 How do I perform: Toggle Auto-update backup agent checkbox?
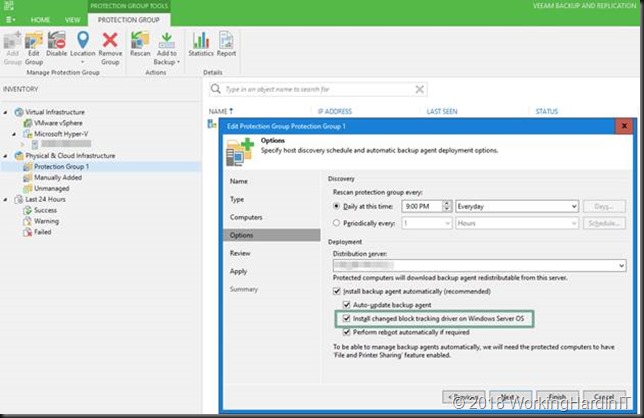tap(347, 305)
